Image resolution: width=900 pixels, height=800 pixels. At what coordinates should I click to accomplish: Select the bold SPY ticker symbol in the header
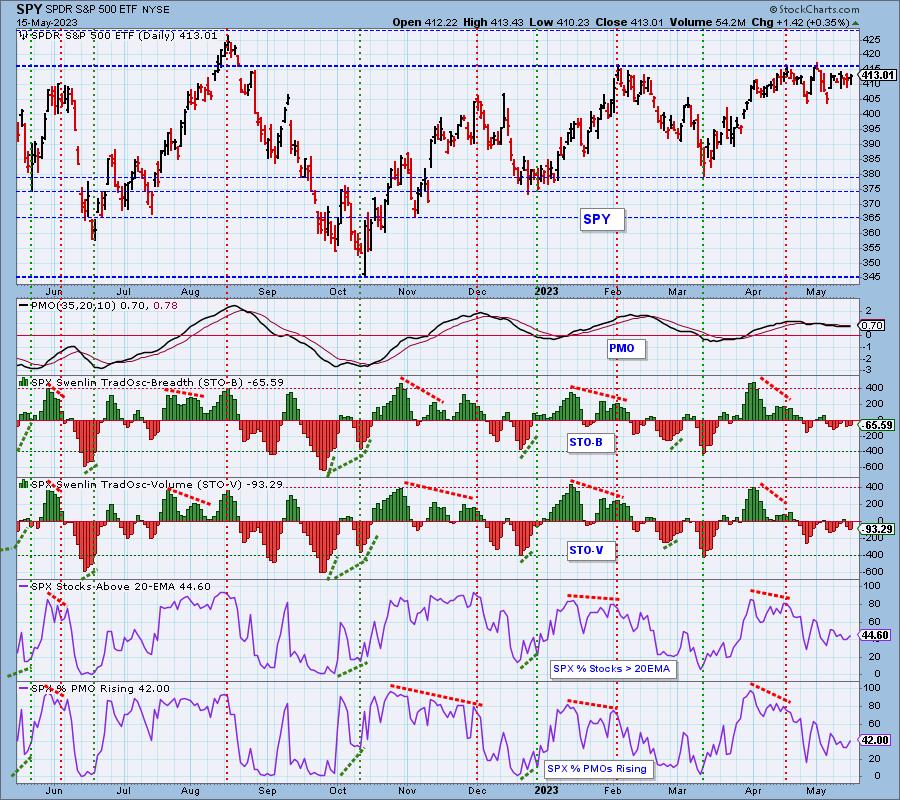(x=29, y=9)
